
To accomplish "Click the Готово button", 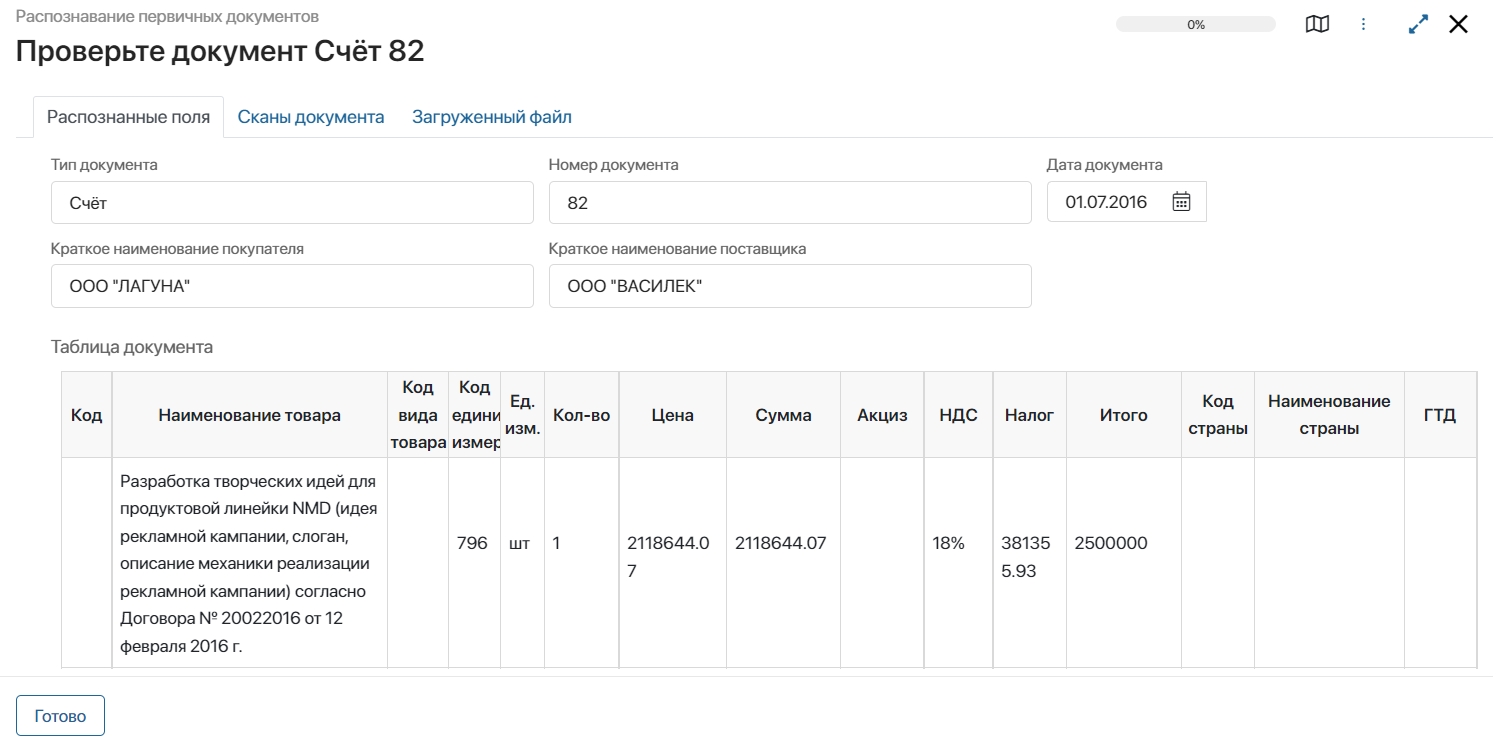I will click(60, 716).
